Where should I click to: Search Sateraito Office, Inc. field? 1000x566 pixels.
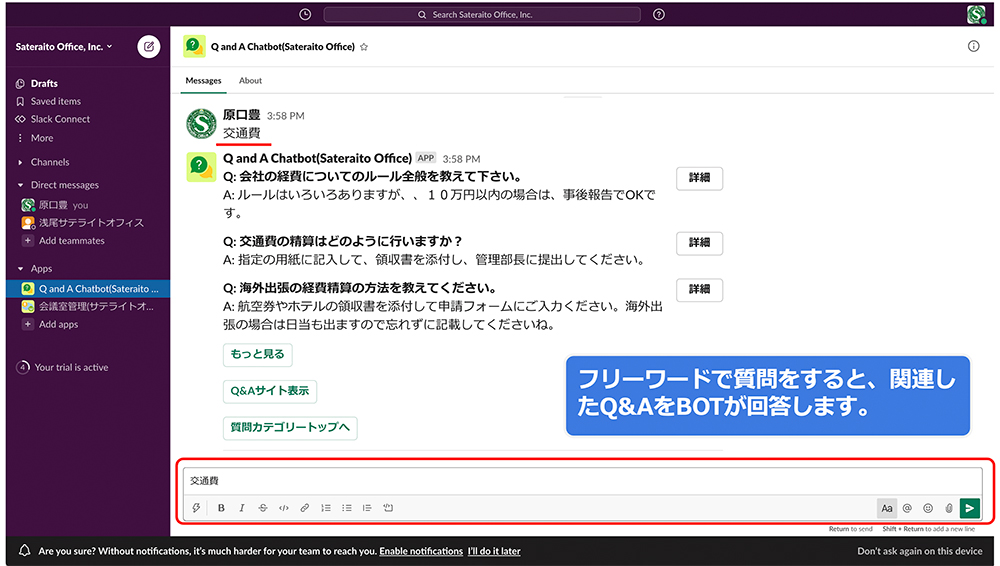[x=482, y=15]
